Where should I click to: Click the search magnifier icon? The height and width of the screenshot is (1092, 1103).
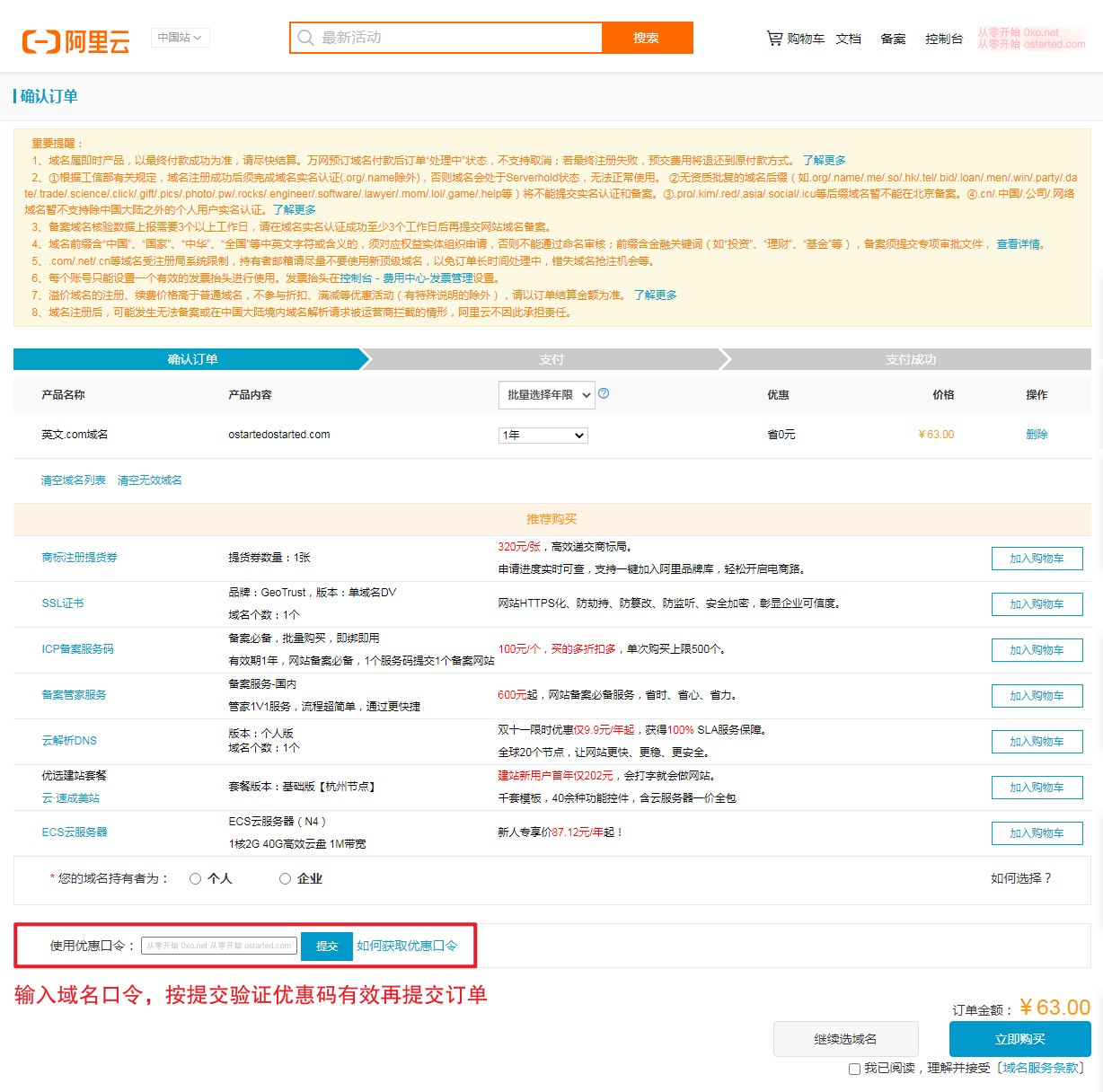[x=305, y=38]
